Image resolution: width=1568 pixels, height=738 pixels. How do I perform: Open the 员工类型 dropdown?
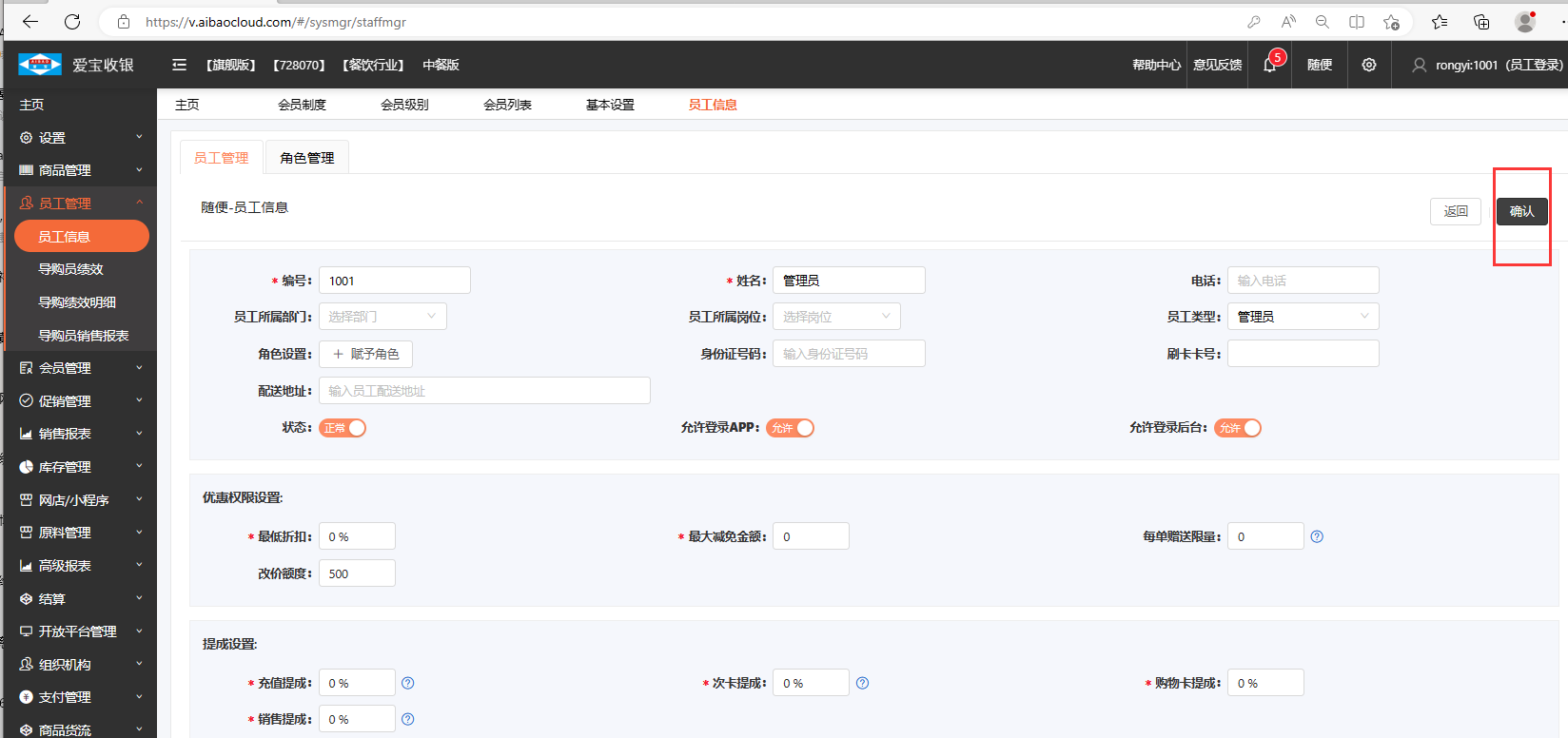coord(1303,317)
